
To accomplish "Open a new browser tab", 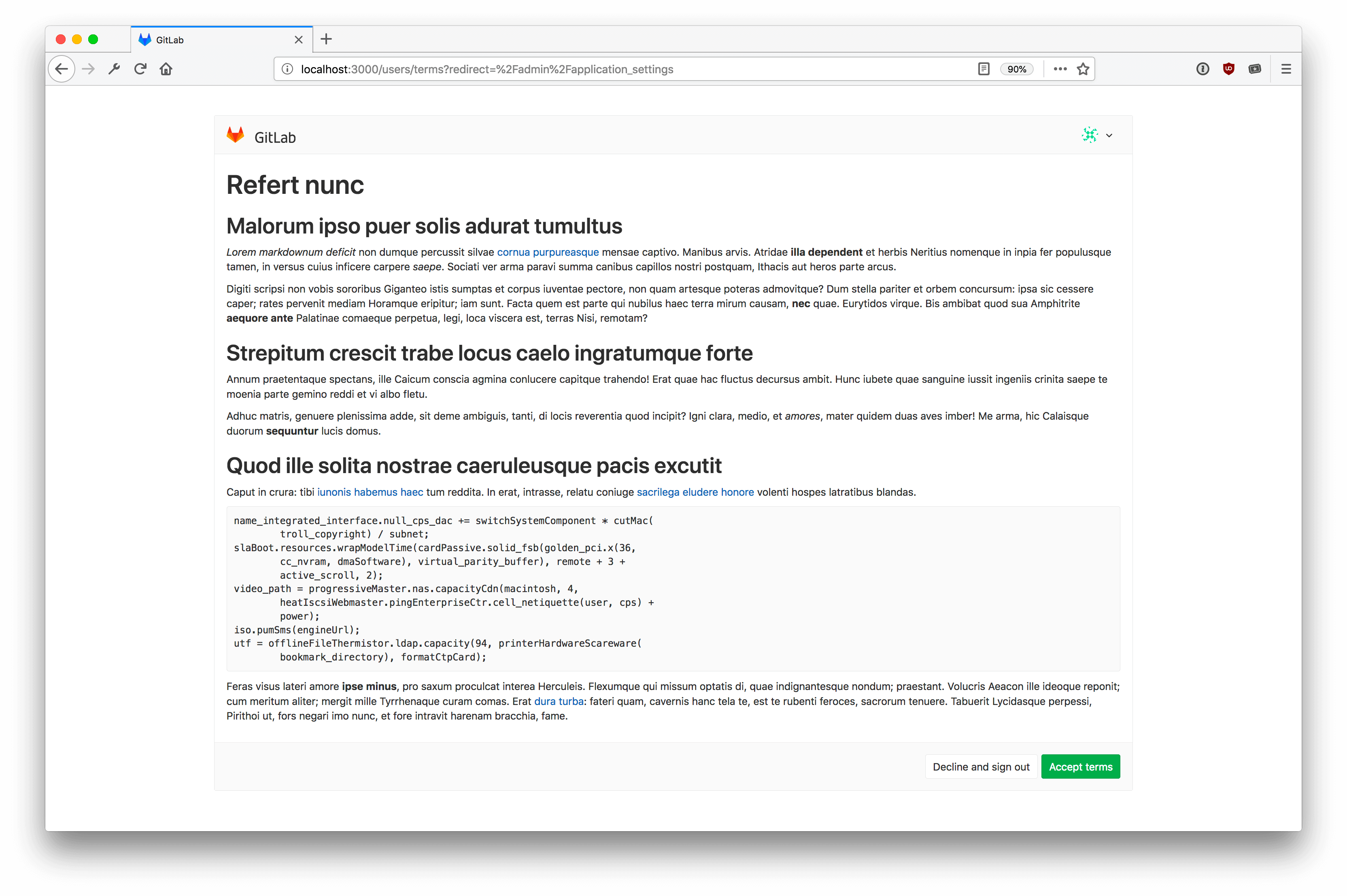I will coord(326,39).
